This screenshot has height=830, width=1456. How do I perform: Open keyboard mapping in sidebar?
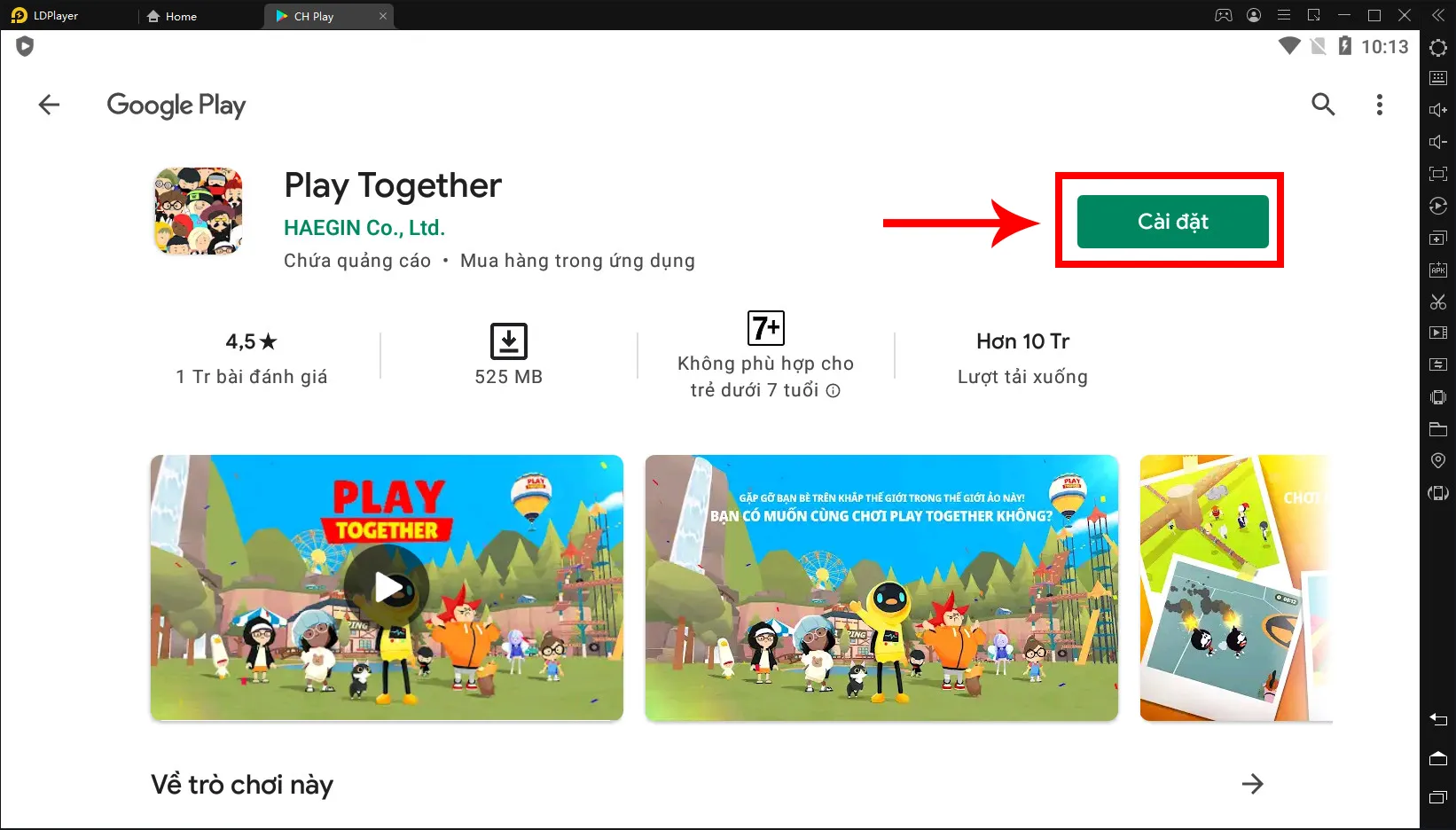1438,78
